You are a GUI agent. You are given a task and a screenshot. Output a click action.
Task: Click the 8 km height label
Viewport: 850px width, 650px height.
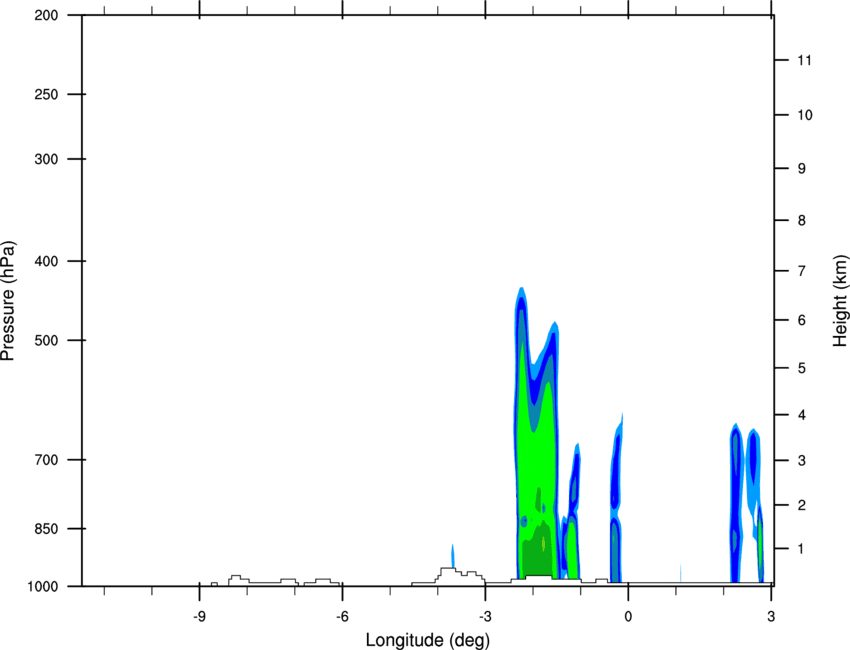(x=802, y=220)
